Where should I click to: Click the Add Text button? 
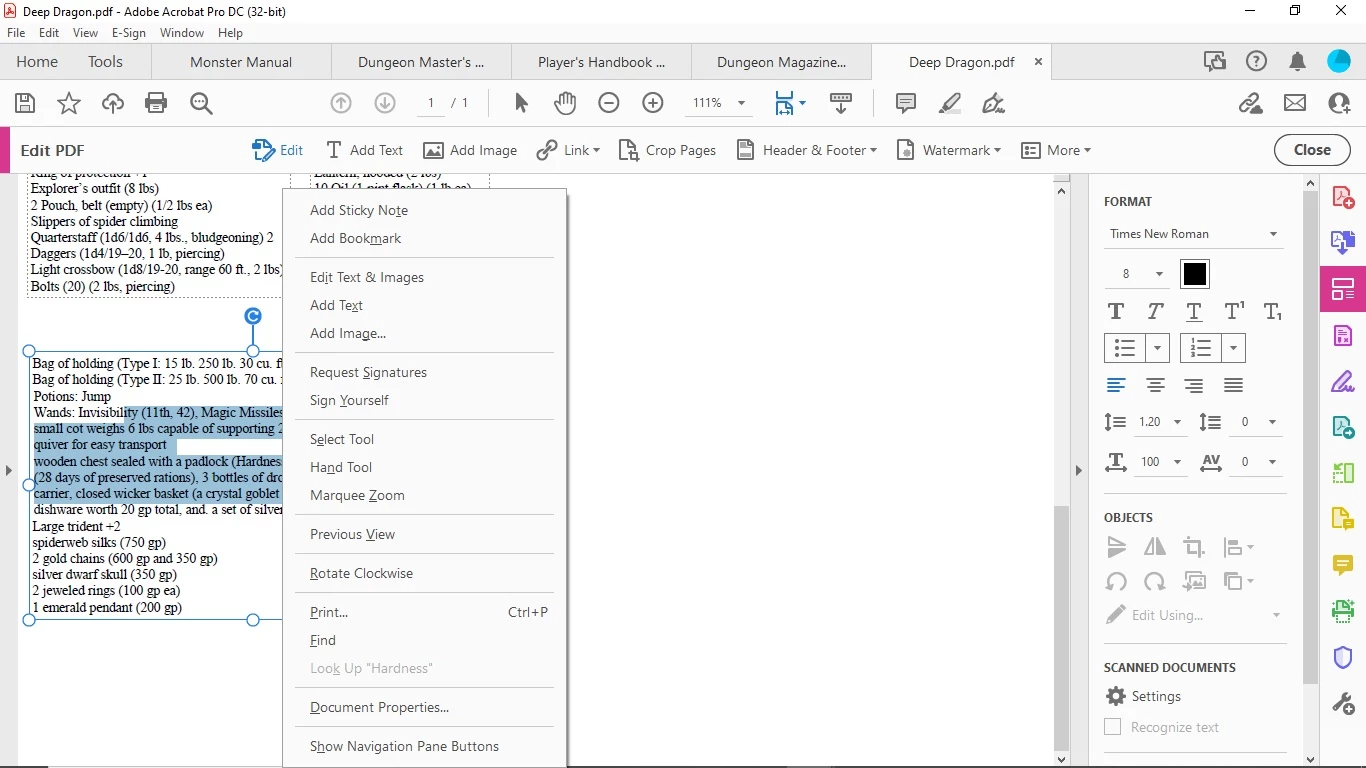[x=364, y=150]
